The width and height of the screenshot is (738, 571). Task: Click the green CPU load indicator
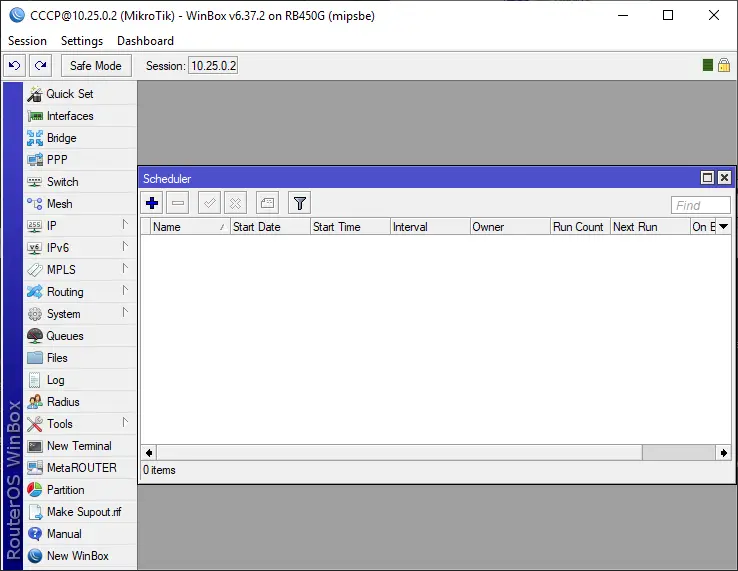click(707, 65)
